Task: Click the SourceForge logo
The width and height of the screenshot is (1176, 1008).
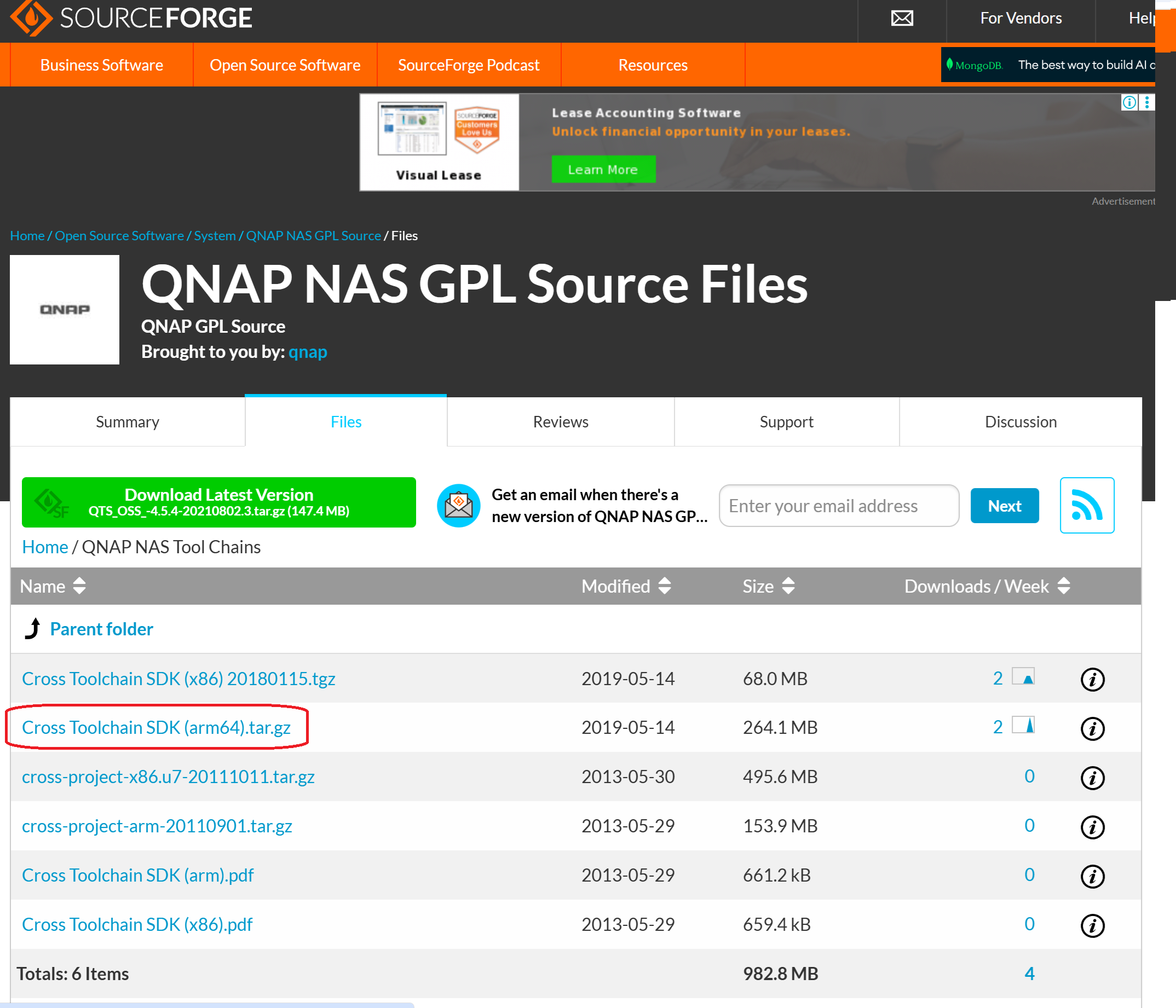Action: click(131, 18)
